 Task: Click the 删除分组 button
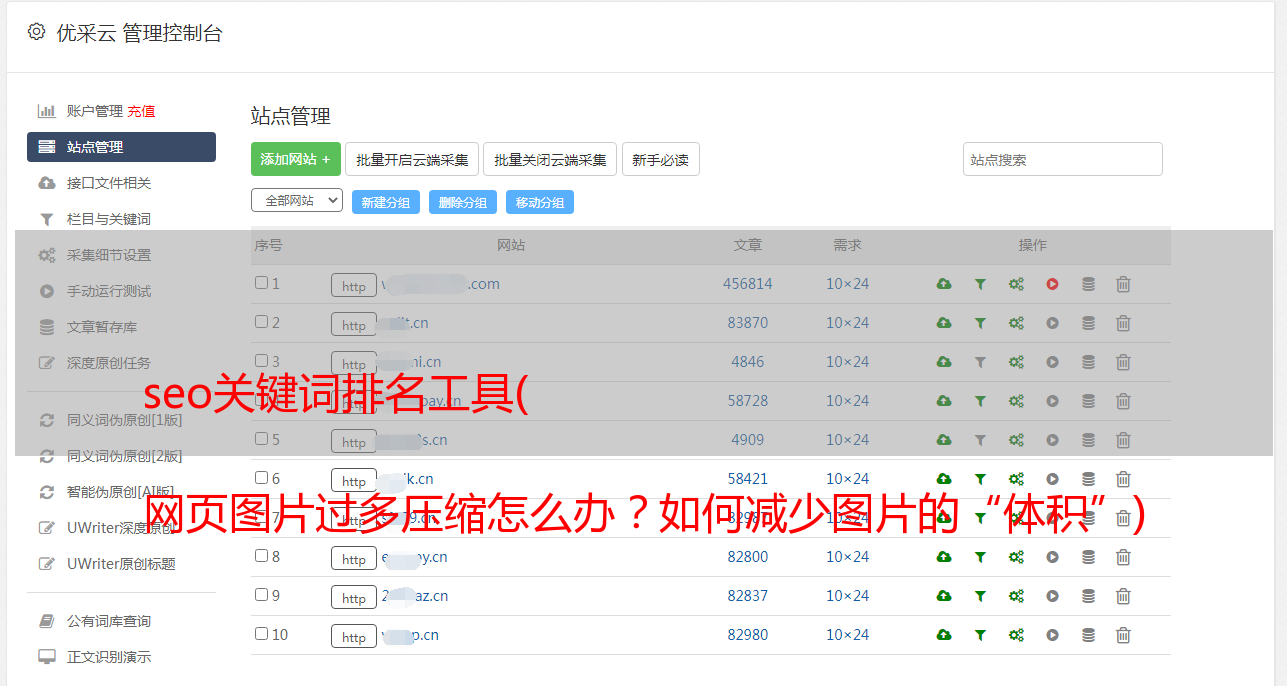click(463, 202)
